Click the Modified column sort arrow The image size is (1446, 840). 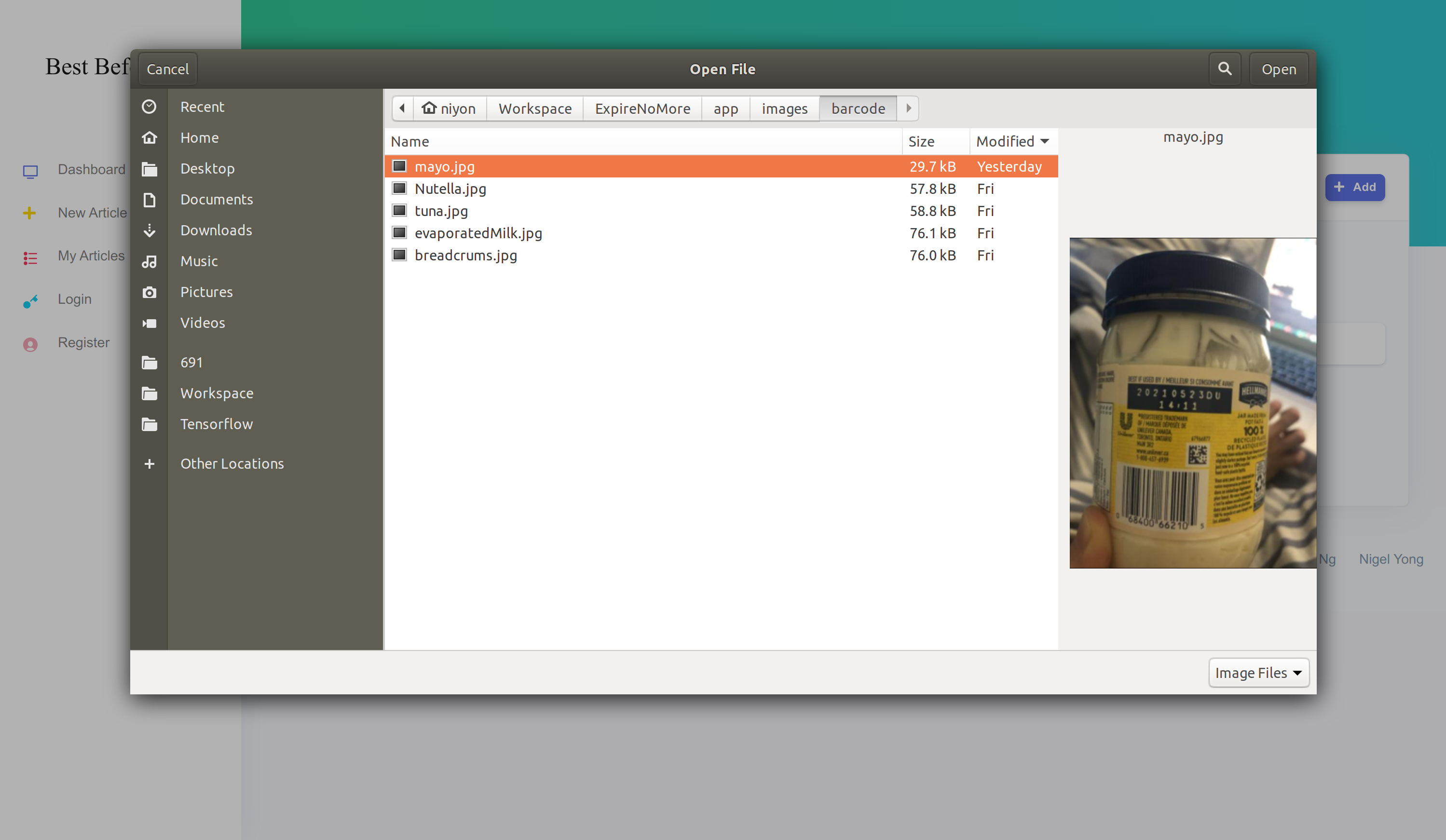pos(1044,141)
